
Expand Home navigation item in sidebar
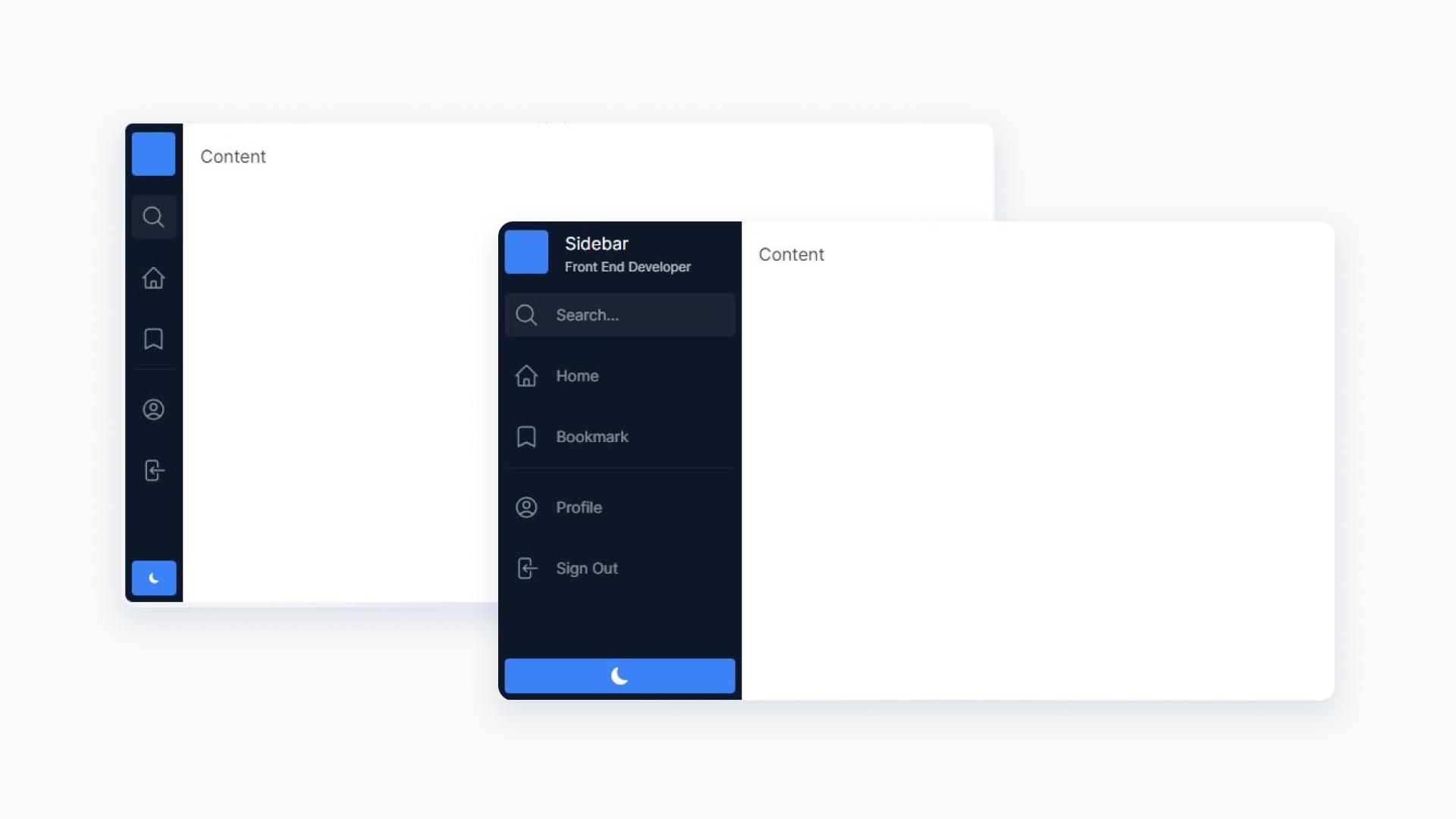619,375
